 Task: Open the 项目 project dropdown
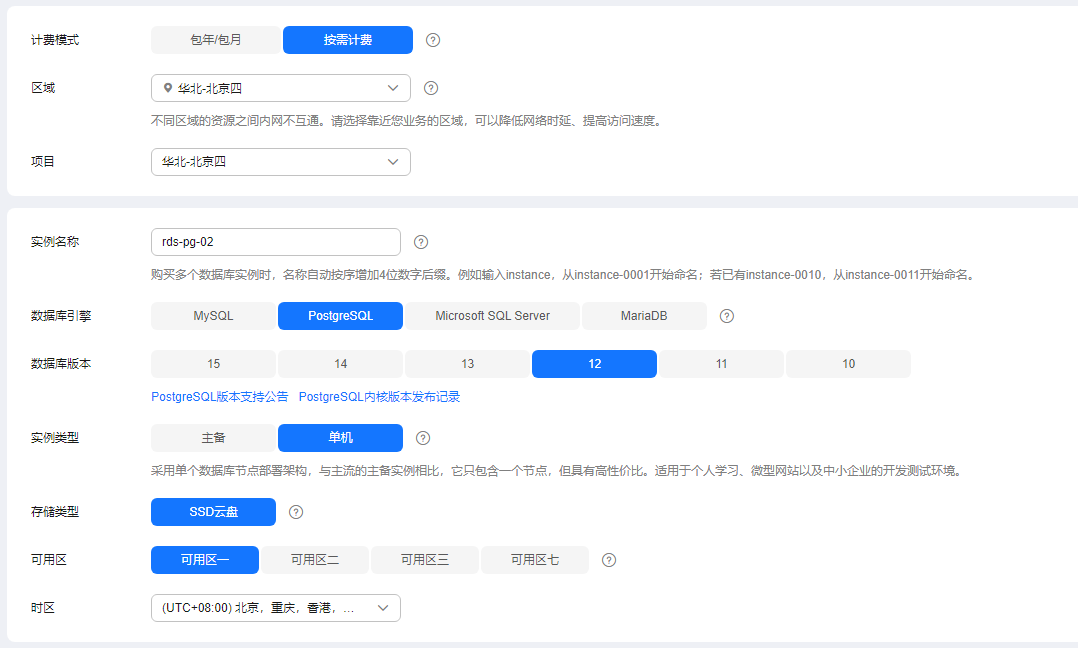pos(280,162)
